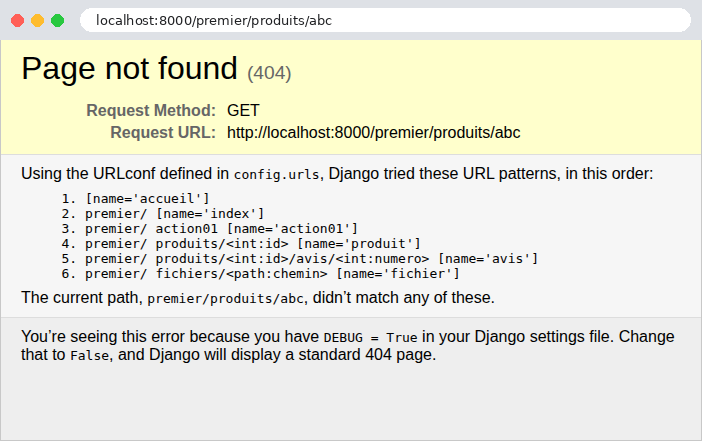The width and height of the screenshot is (702, 441).
Task: Click the request URL http://localhost:8000/premier/produits/abc
Action: (x=373, y=133)
